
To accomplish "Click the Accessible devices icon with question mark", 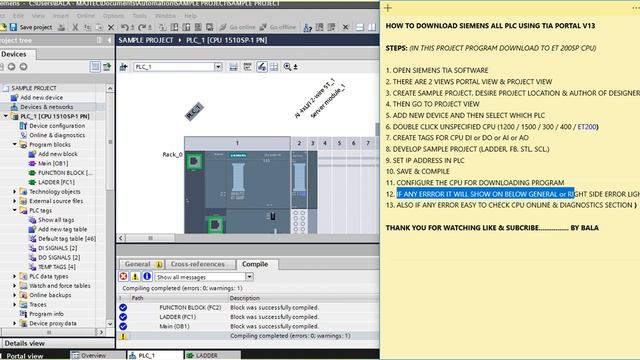I will click(x=308, y=27).
